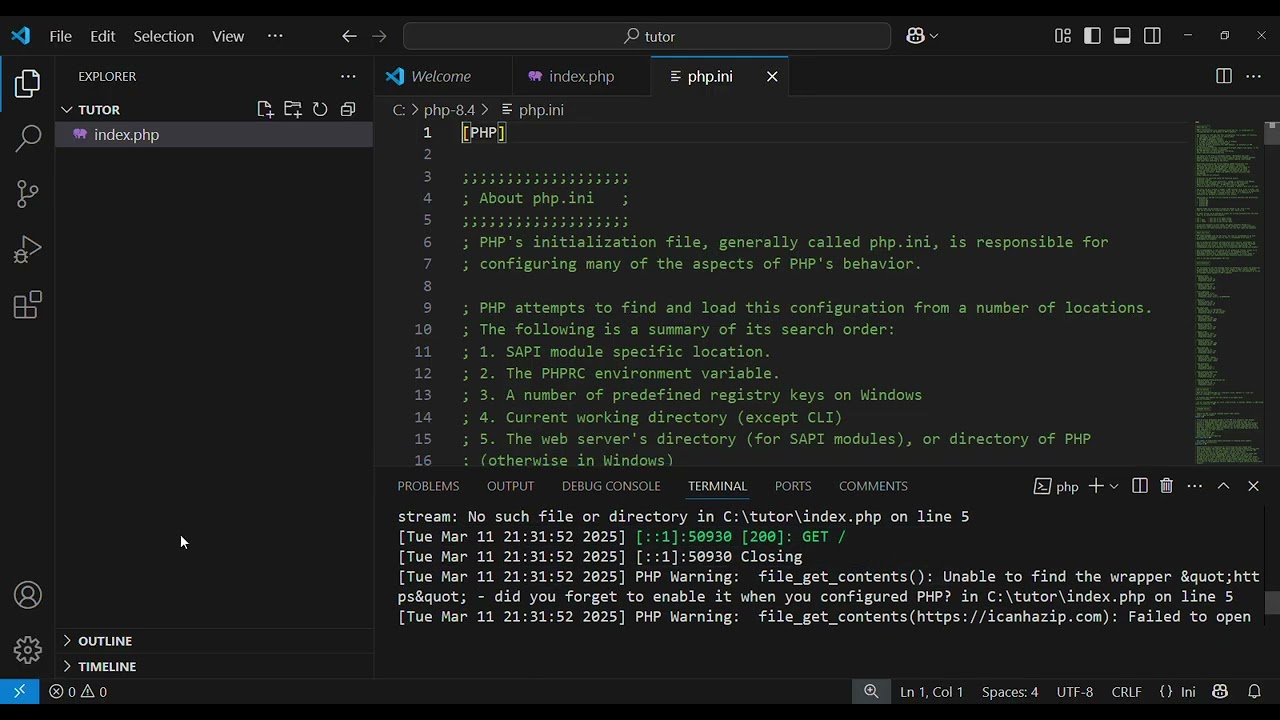Image resolution: width=1280 pixels, height=720 pixels.
Task: Open remote window indicator in status bar
Action: (x=19, y=691)
